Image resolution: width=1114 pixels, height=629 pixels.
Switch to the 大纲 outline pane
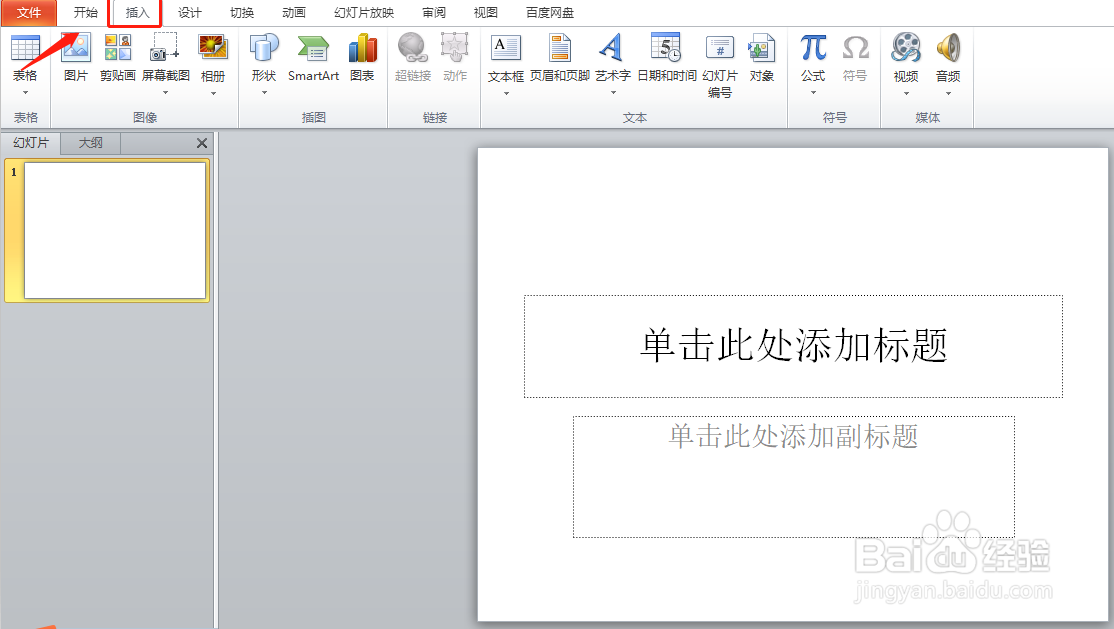coord(89,142)
